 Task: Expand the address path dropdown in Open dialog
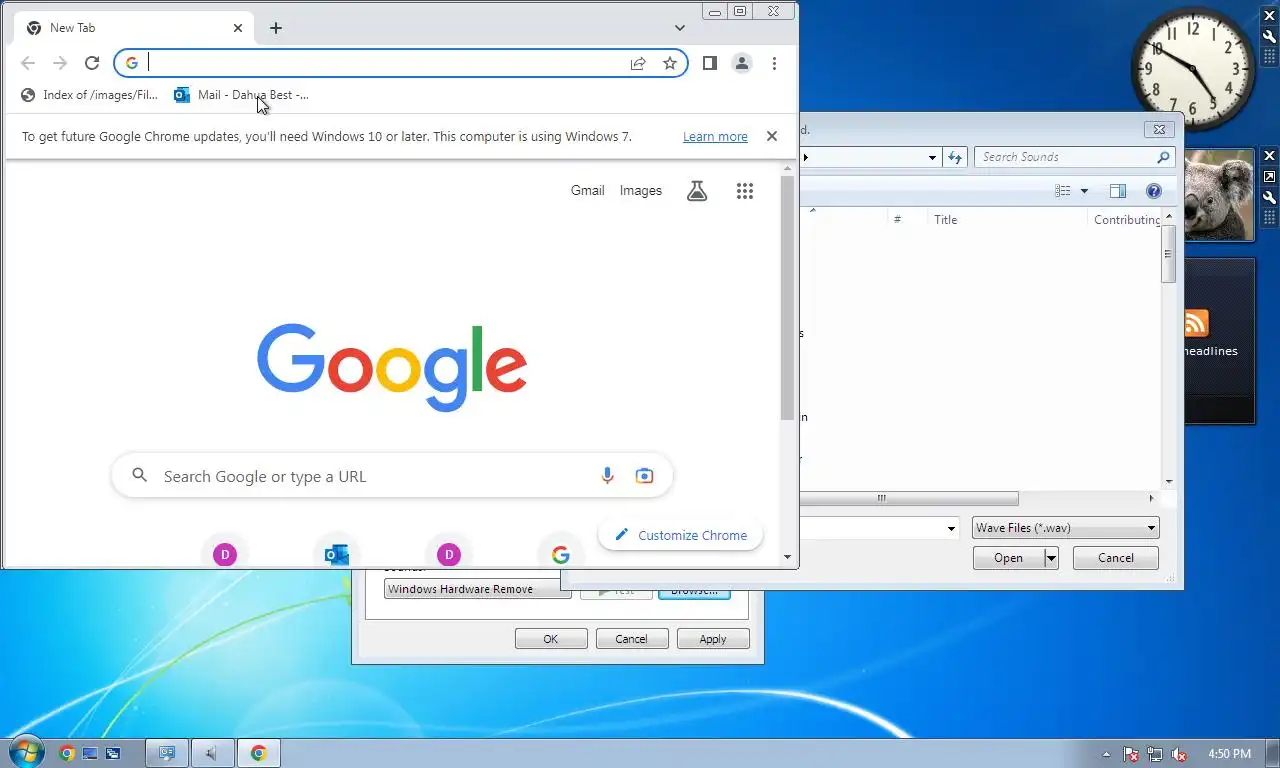(x=932, y=157)
